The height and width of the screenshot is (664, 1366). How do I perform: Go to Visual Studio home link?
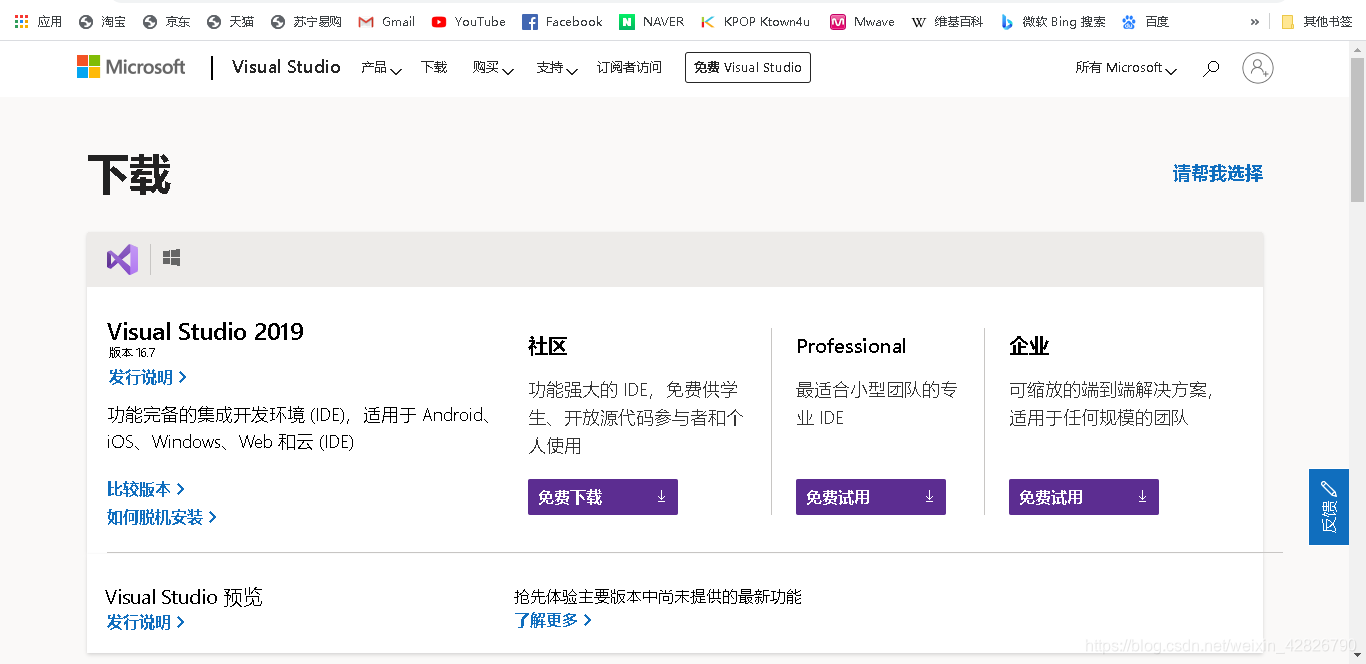(286, 67)
